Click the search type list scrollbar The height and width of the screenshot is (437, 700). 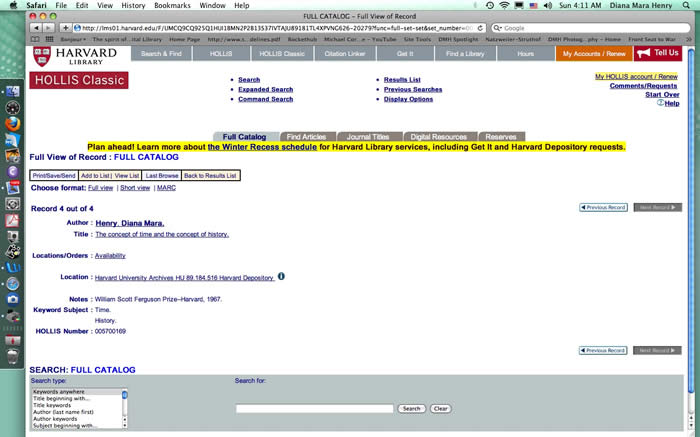(x=125, y=408)
